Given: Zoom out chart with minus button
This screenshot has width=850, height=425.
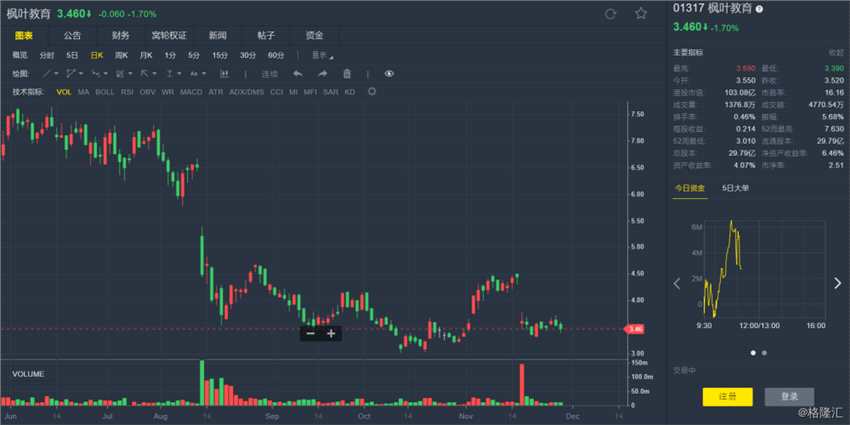Looking at the screenshot, I should click(310, 333).
